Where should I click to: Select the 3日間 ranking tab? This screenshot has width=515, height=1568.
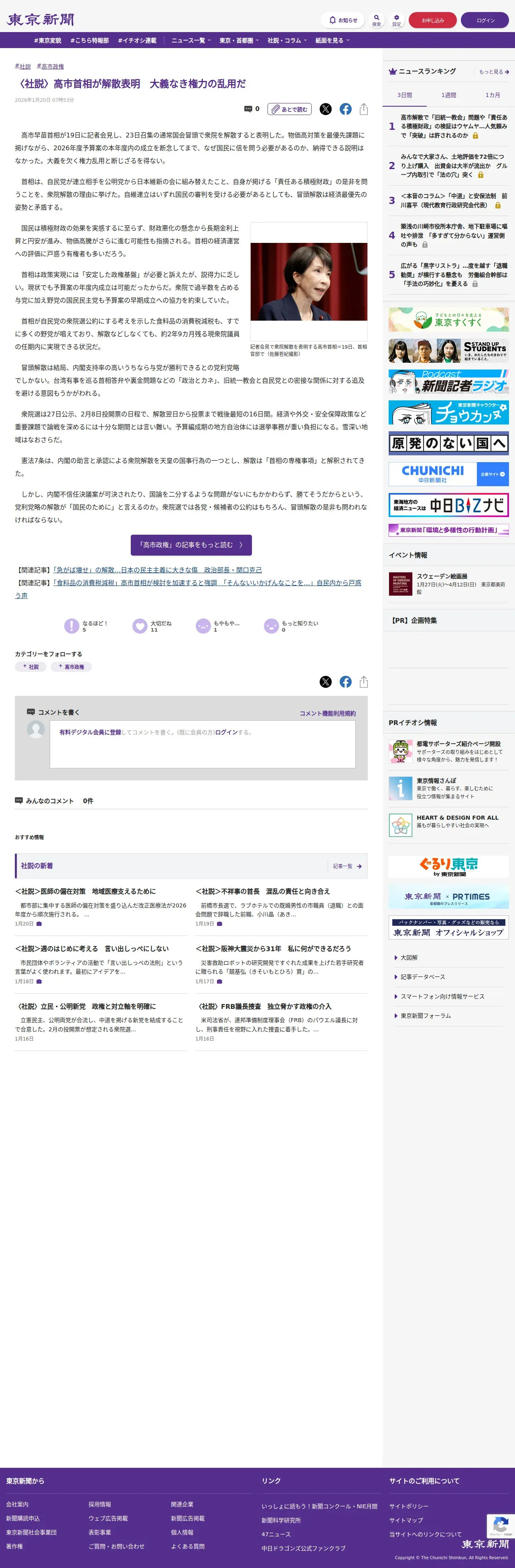coord(405,95)
